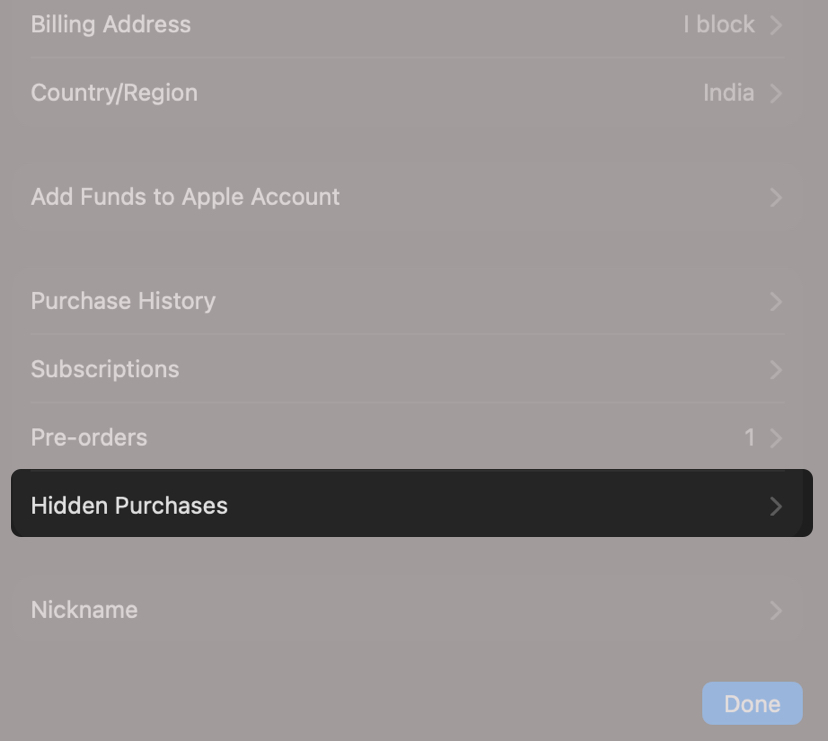The image size is (828, 741).
Task: Click the pre-orders count badge showing 1
Action: (x=750, y=437)
